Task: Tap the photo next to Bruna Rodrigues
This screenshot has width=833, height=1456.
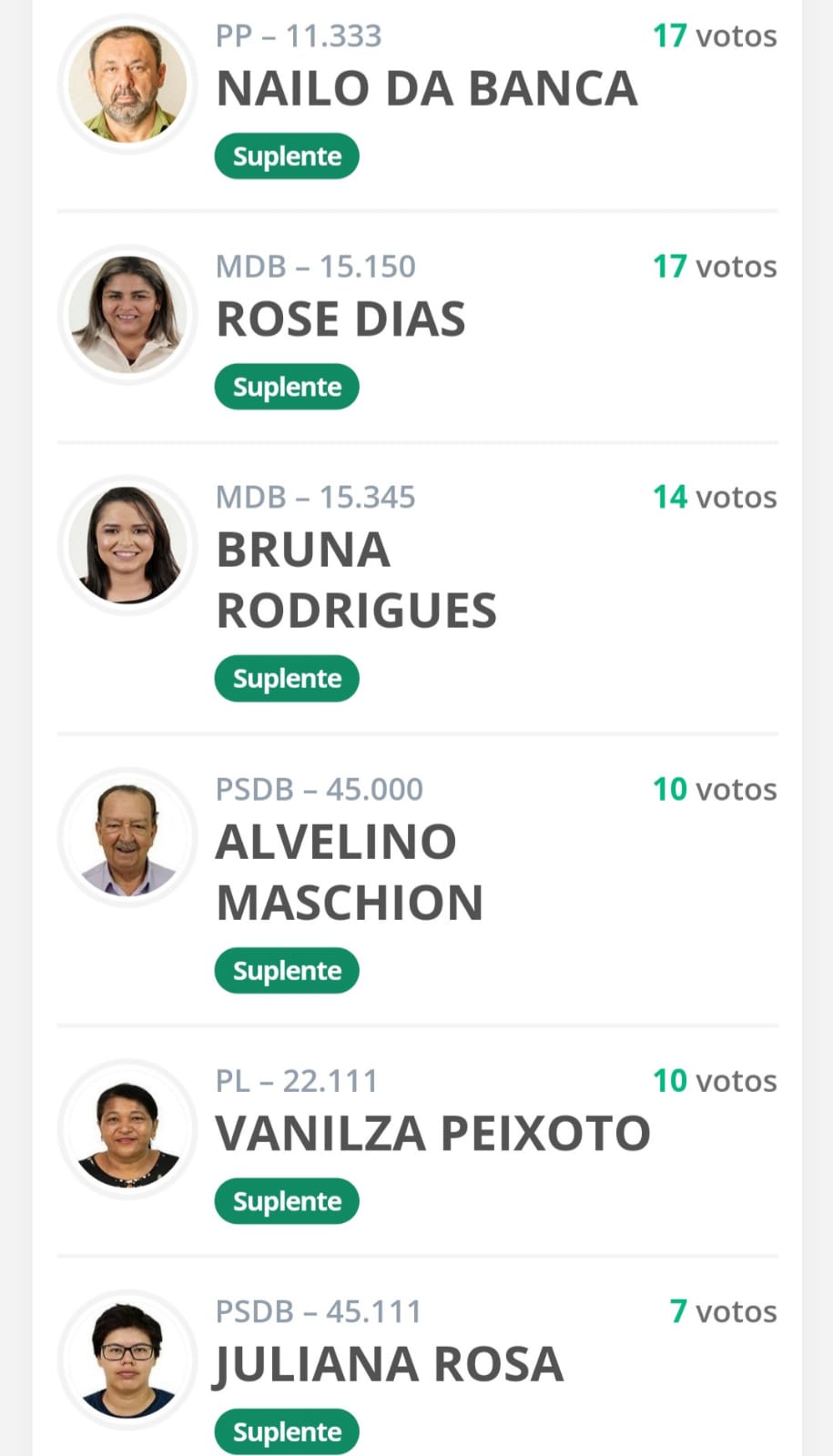Action: 127,544
